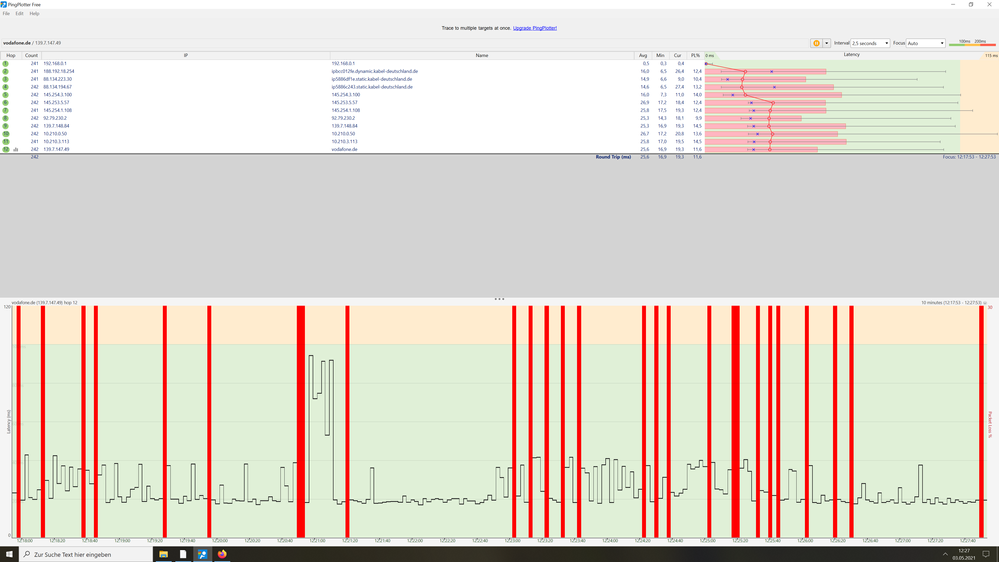This screenshot has height=562, width=999.
Task: Click the Cur column header
Action: click(x=677, y=55)
